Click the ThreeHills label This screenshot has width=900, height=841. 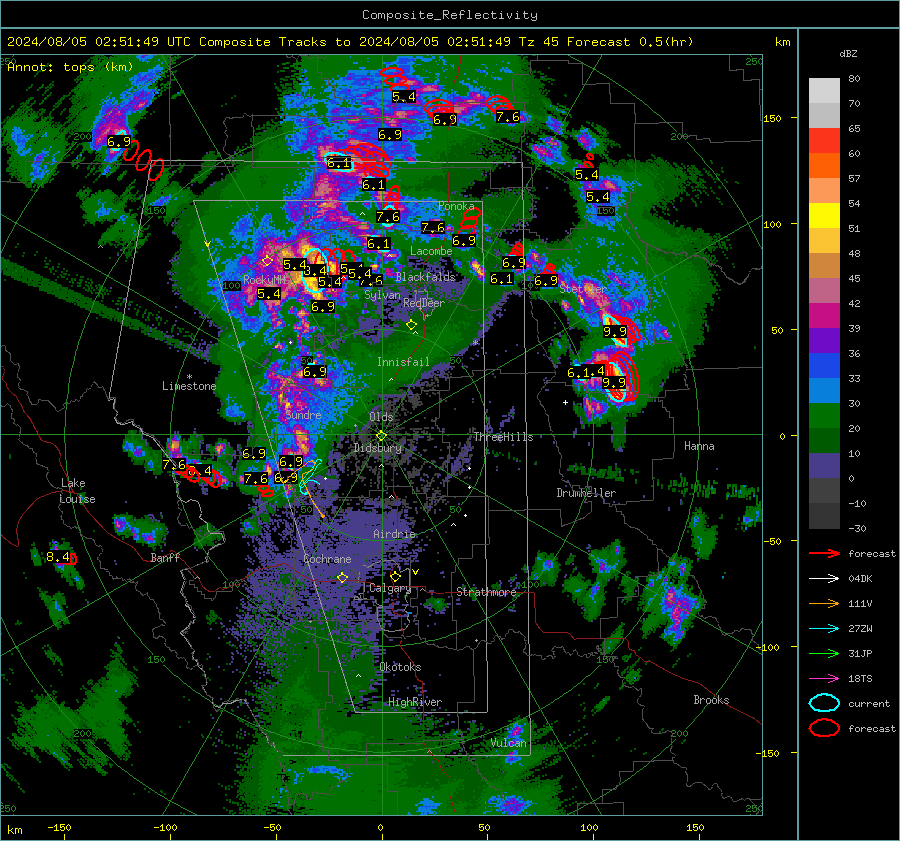coord(503,437)
